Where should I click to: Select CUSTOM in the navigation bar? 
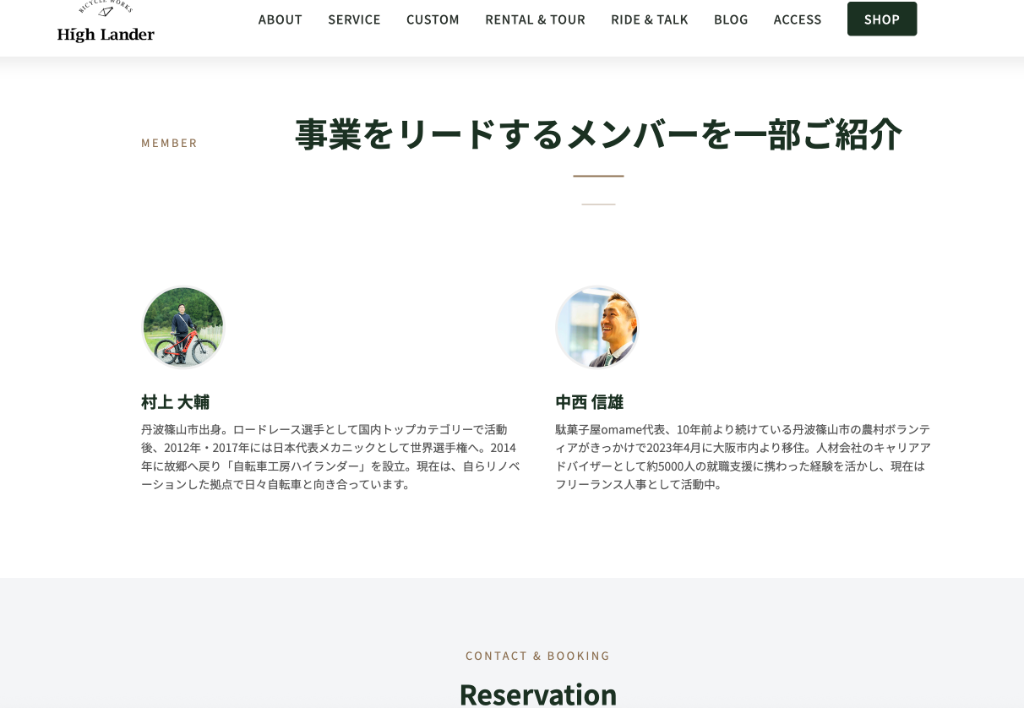point(433,19)
